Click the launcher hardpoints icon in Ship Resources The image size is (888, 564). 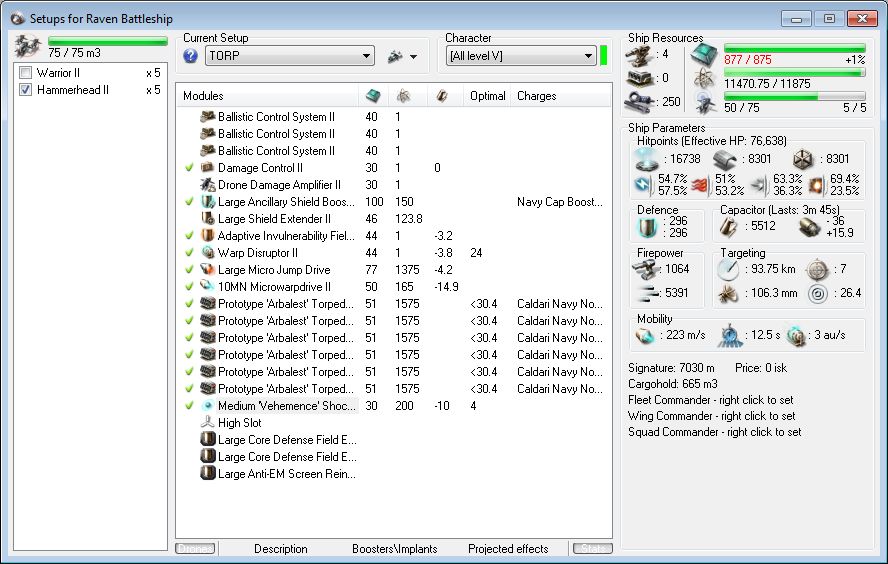640,78
